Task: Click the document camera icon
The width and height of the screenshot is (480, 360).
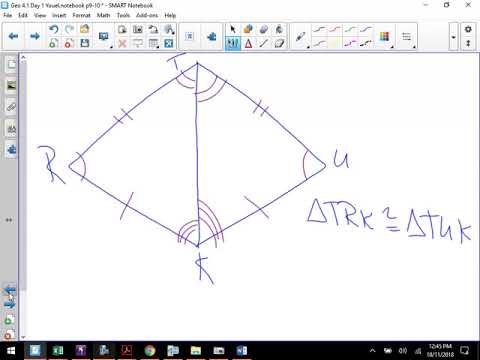Action: [x=153, y=29]
